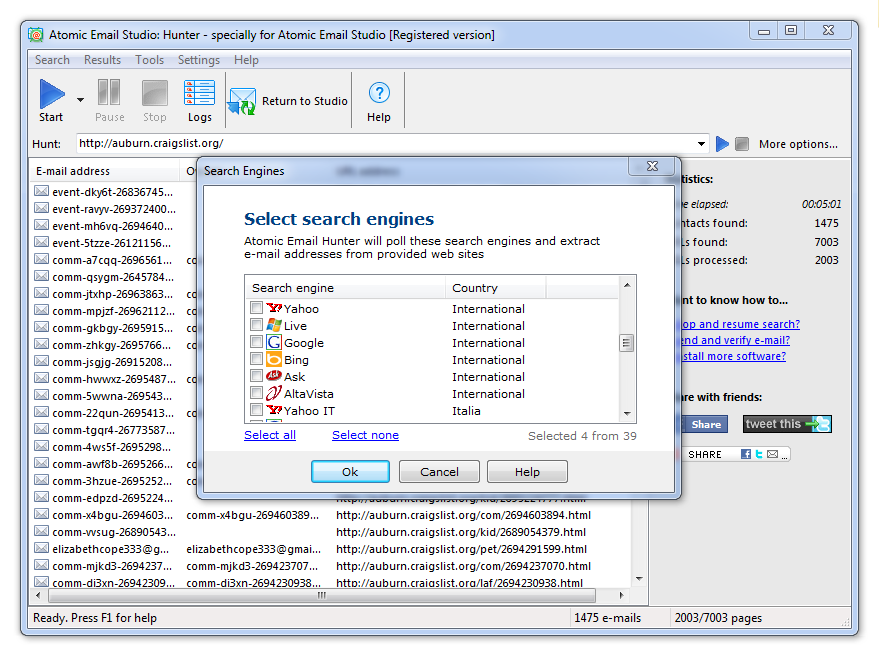Click the Pause toolbar icon
Screen dimensions: 879x656
(109, 95)
